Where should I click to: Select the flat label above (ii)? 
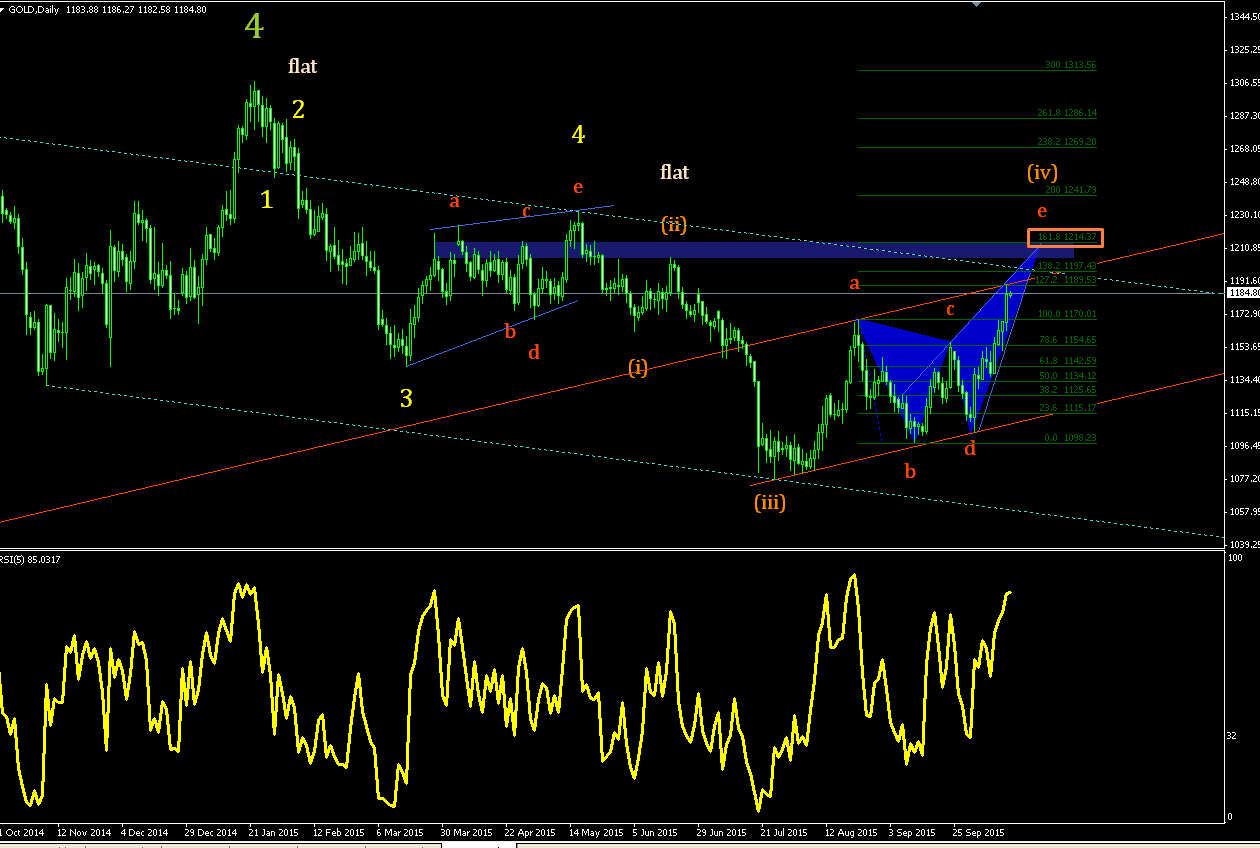pos(674,172)
